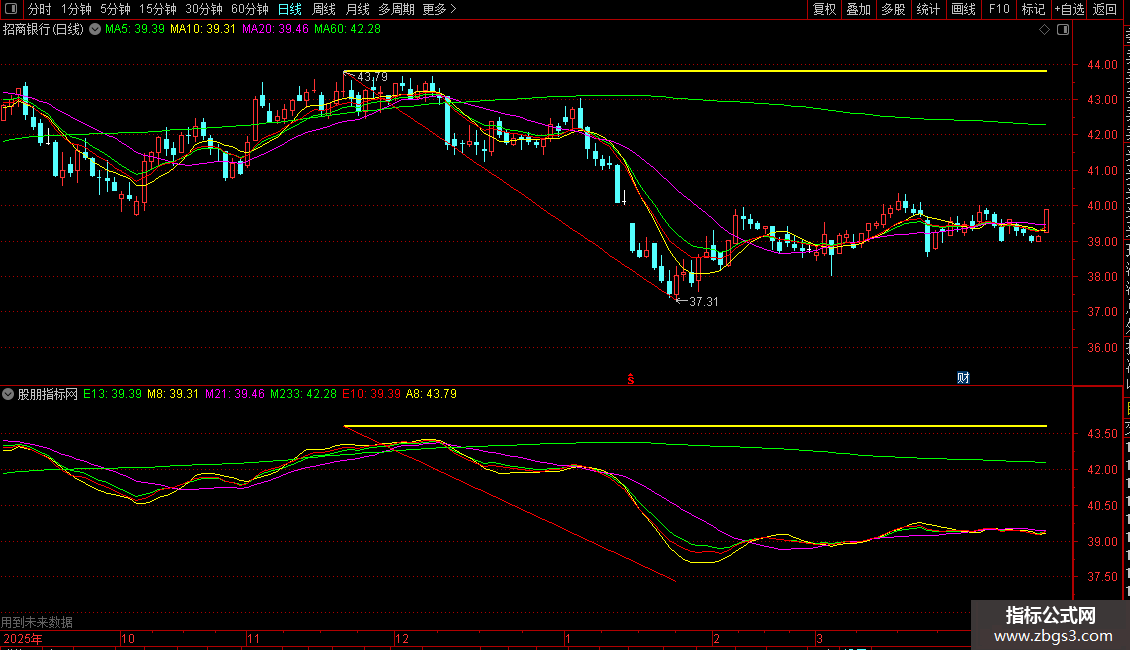Click the 招商银行(日线) chart title
The height and width of the screenshot is (650, 1130).
(43, 30)
